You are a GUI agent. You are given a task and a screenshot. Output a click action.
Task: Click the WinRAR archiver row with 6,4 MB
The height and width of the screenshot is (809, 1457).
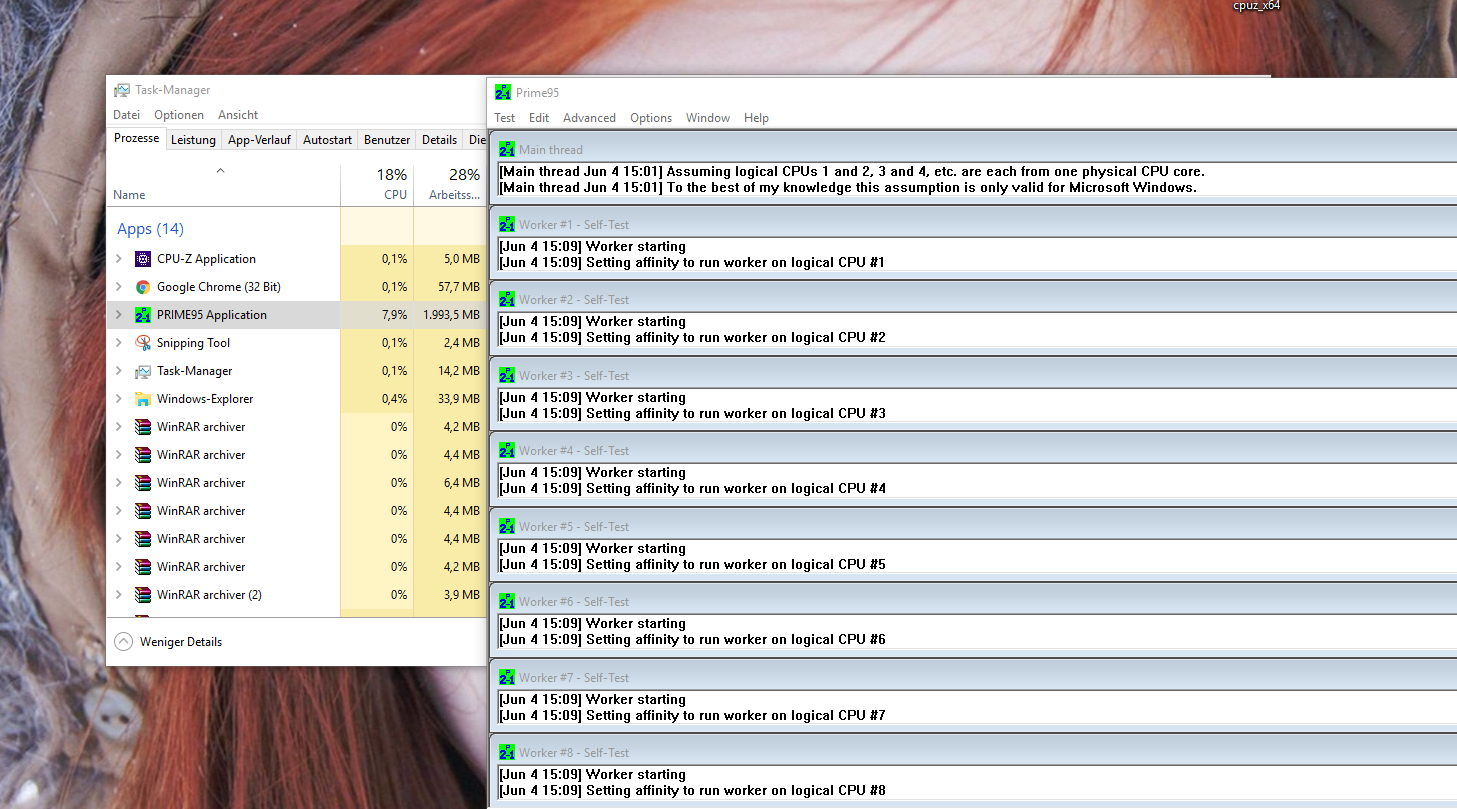click(296, 483)
